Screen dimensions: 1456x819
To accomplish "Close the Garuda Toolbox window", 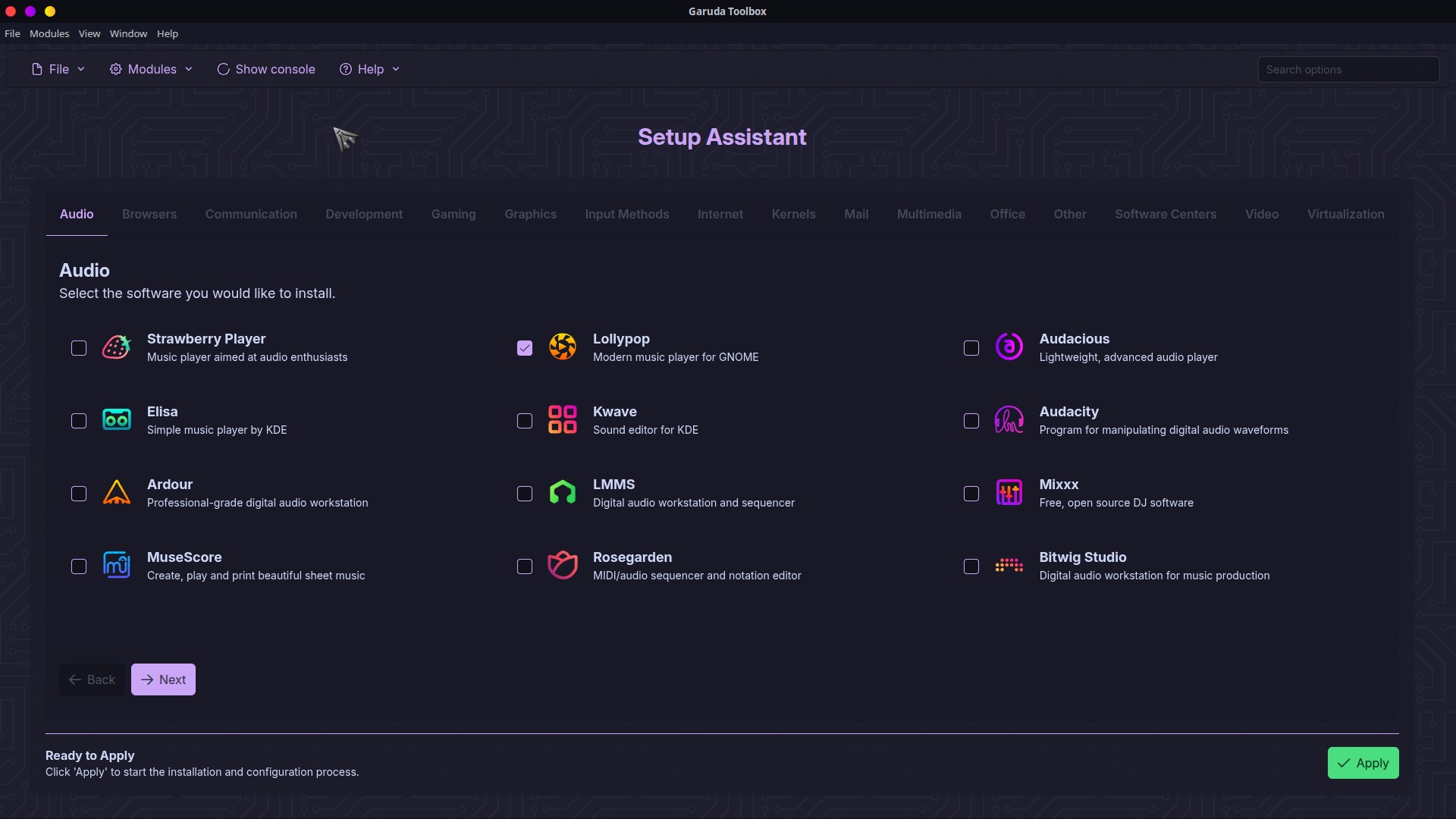I will pyautogui.click(x=11, y=11).
